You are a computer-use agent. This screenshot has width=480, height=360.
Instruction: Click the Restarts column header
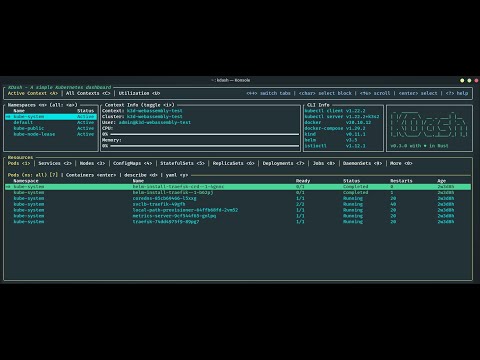401,181
